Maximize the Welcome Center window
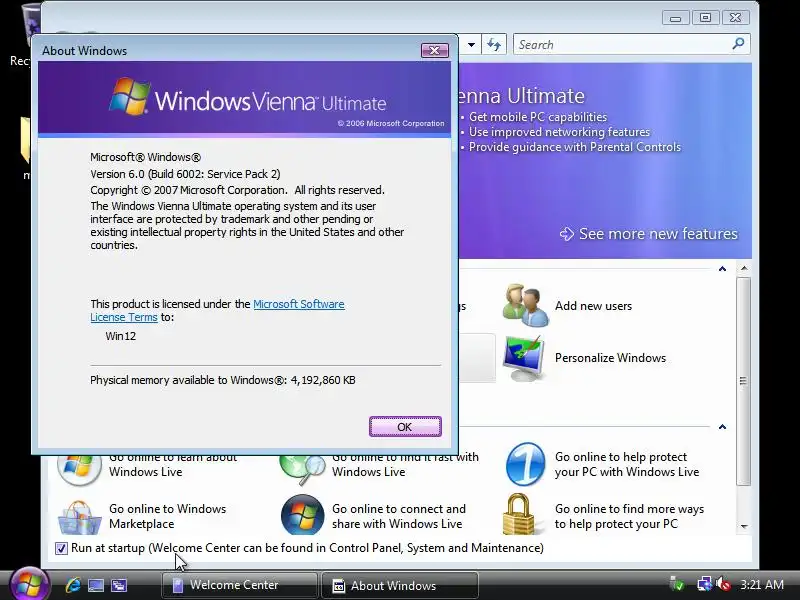800x600 pixels. (705, 18)
